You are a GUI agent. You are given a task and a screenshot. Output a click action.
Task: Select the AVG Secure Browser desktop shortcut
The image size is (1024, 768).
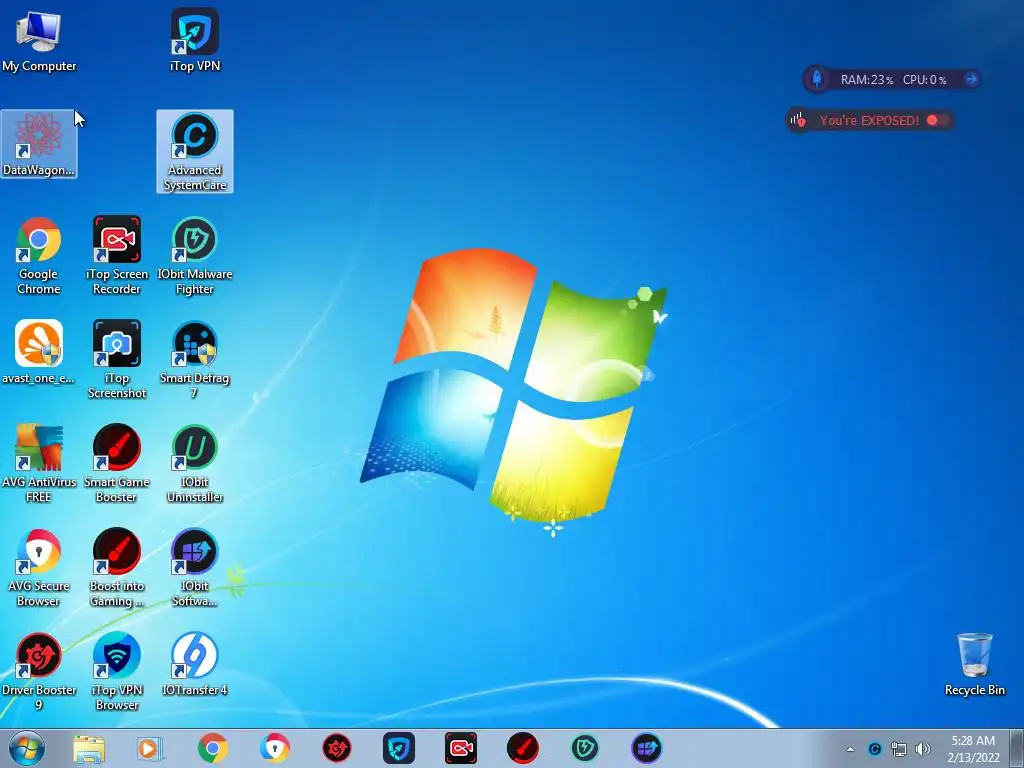pos(39,568)
